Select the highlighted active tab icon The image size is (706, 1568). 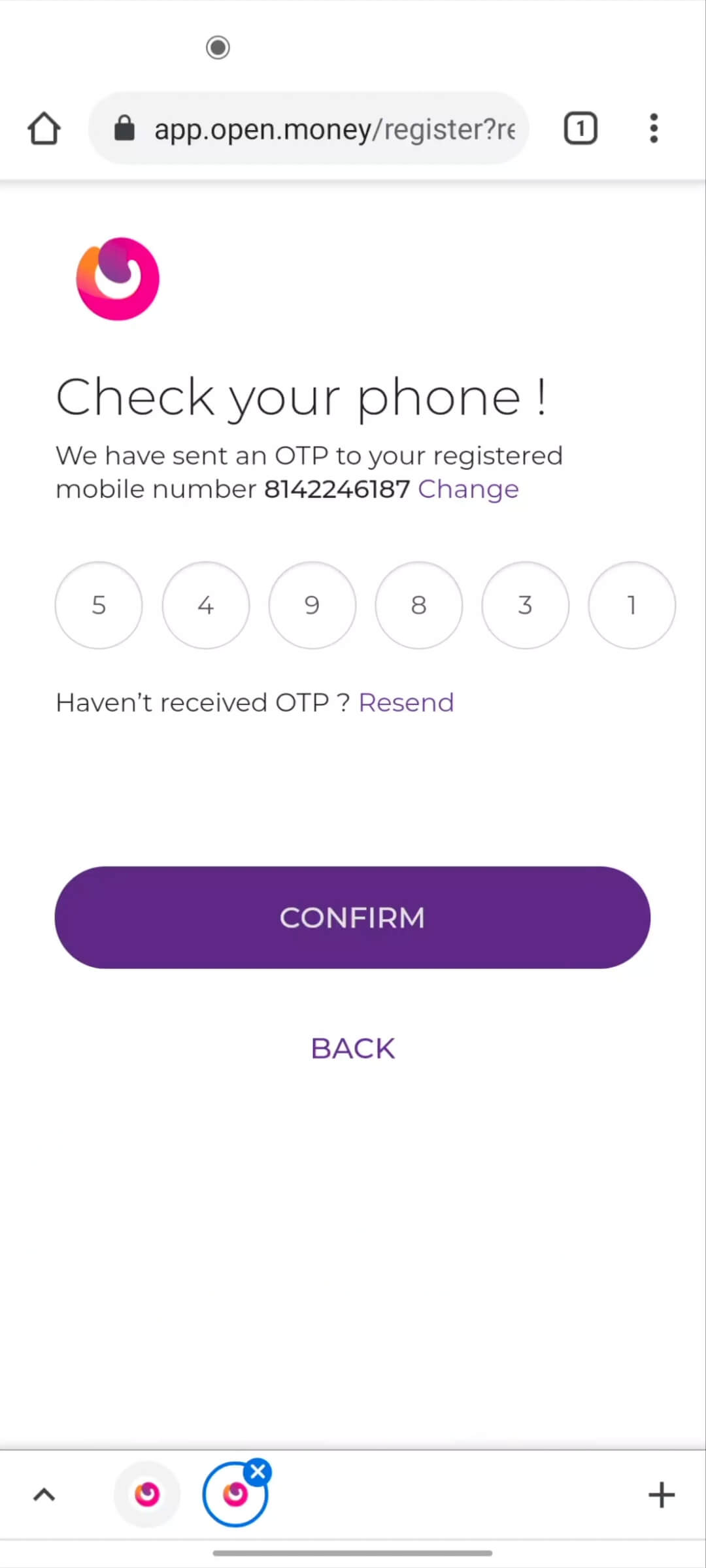pyautogui.click(x=234, y=1495)
